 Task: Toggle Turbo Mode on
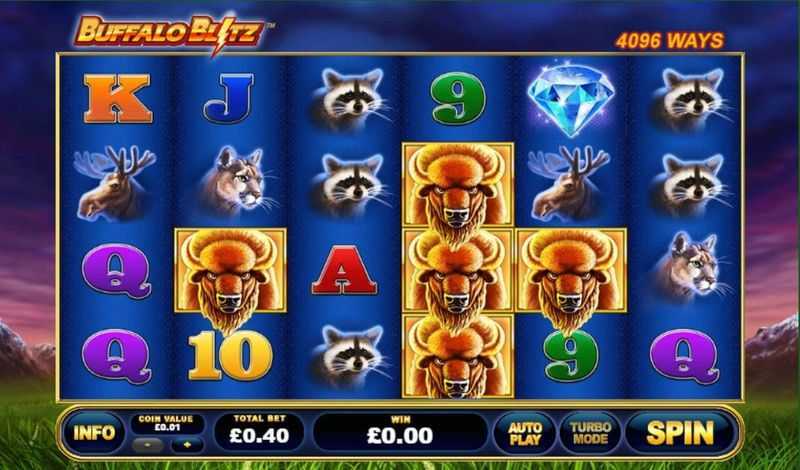tap(590, 433)
